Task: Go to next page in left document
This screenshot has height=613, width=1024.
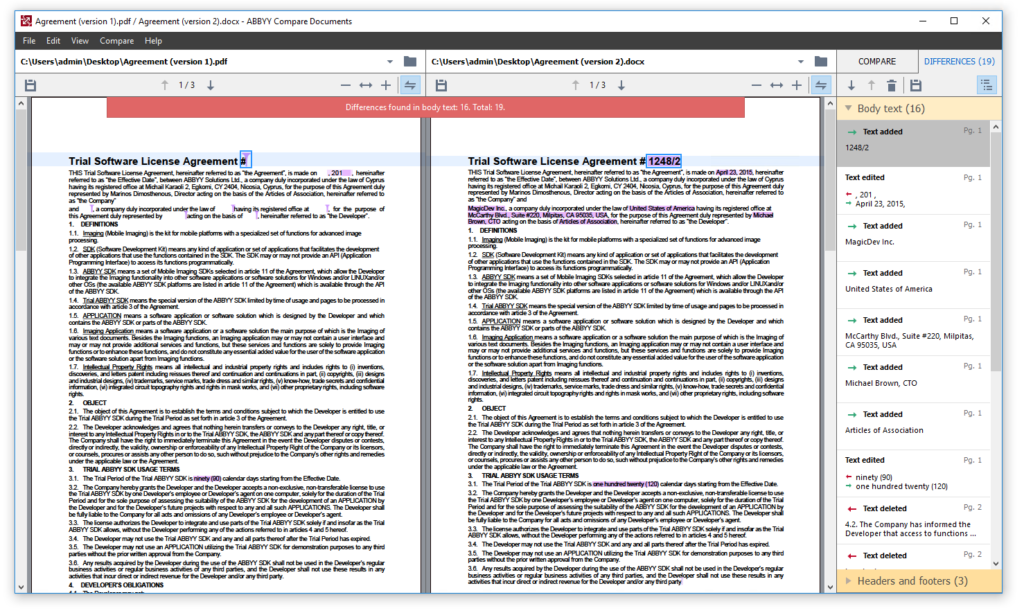Action: tap(210, 86)
